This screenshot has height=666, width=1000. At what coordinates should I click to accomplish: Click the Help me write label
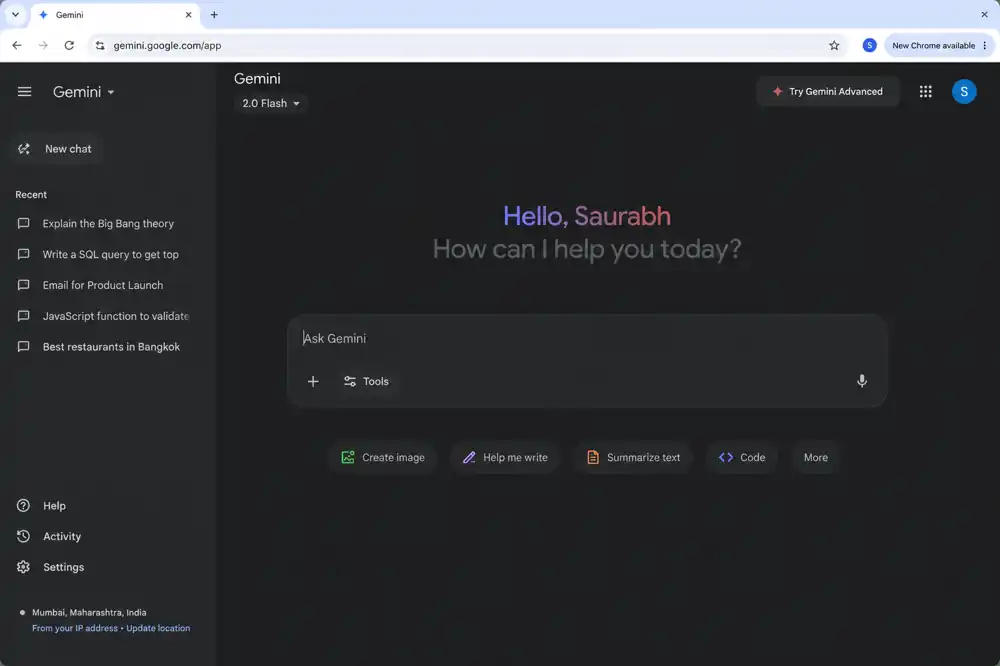[515, 457]
